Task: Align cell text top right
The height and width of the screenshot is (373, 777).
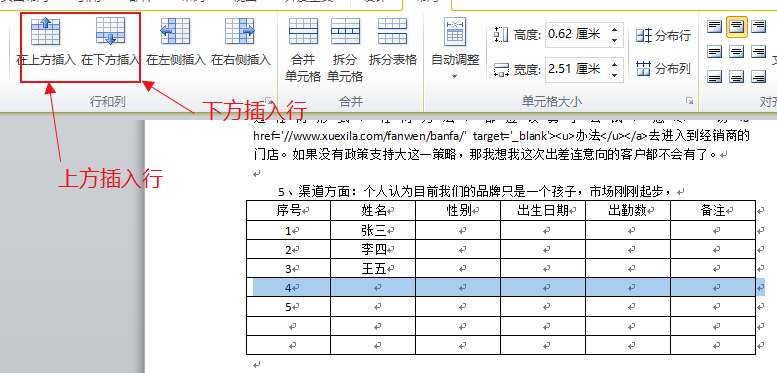Action: pyautogui.click(x=758, y=26)
